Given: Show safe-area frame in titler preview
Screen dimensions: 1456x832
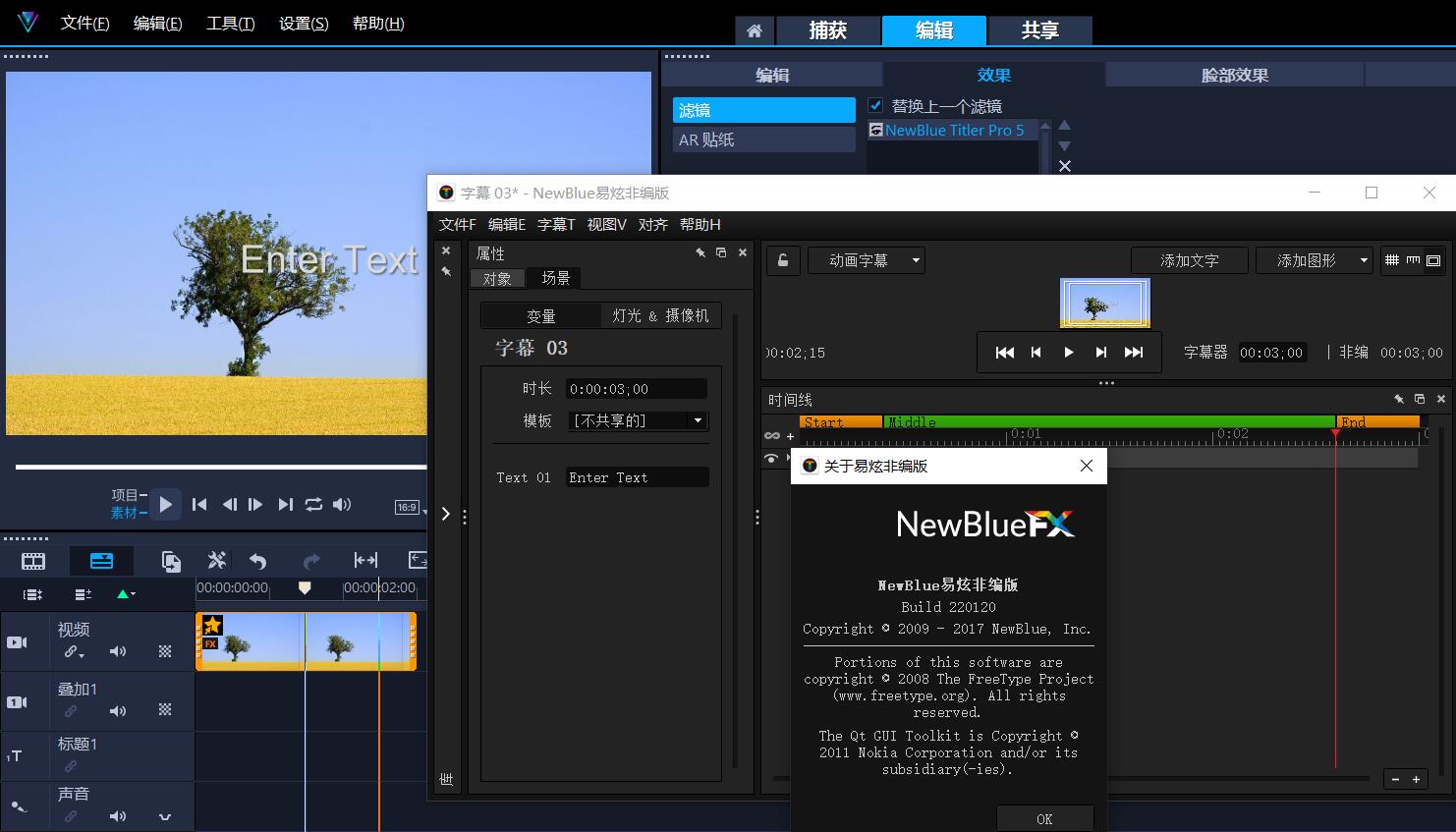Looking at the screenshot, I should [x=1433, y=260].
